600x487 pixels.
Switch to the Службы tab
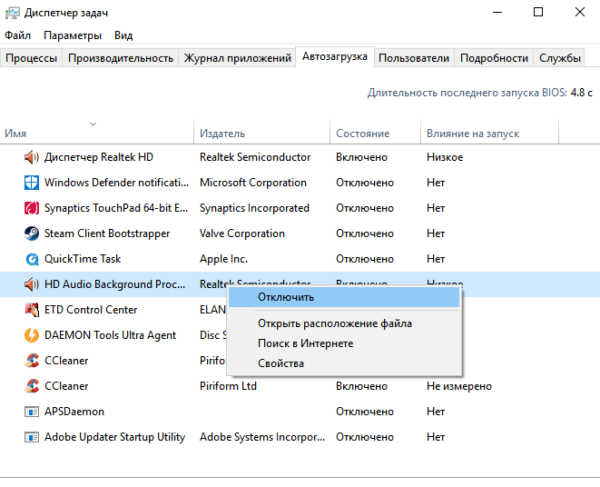click(560, 58)
